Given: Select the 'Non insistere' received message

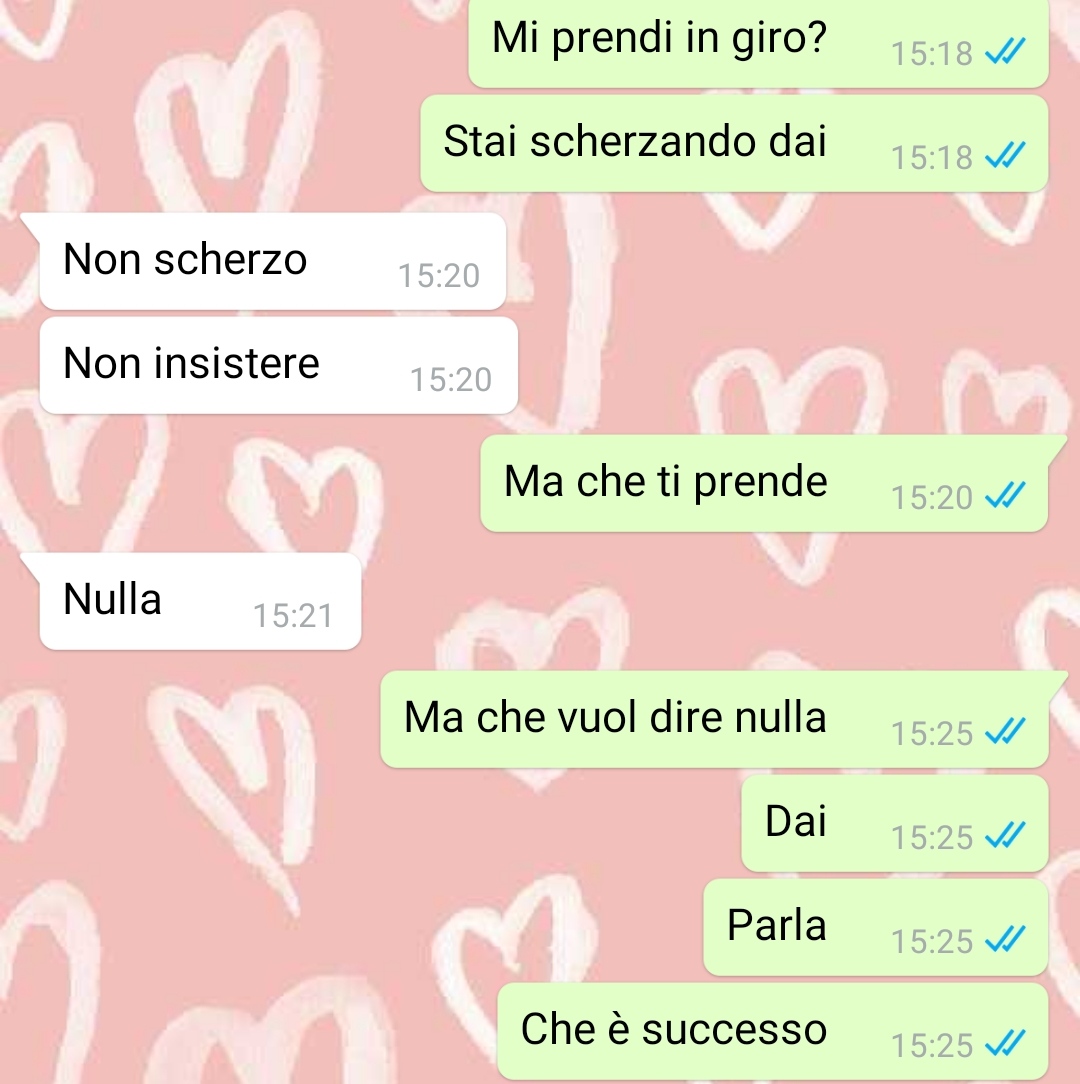Looking at the screenshot, I should (x=279, y=366).
